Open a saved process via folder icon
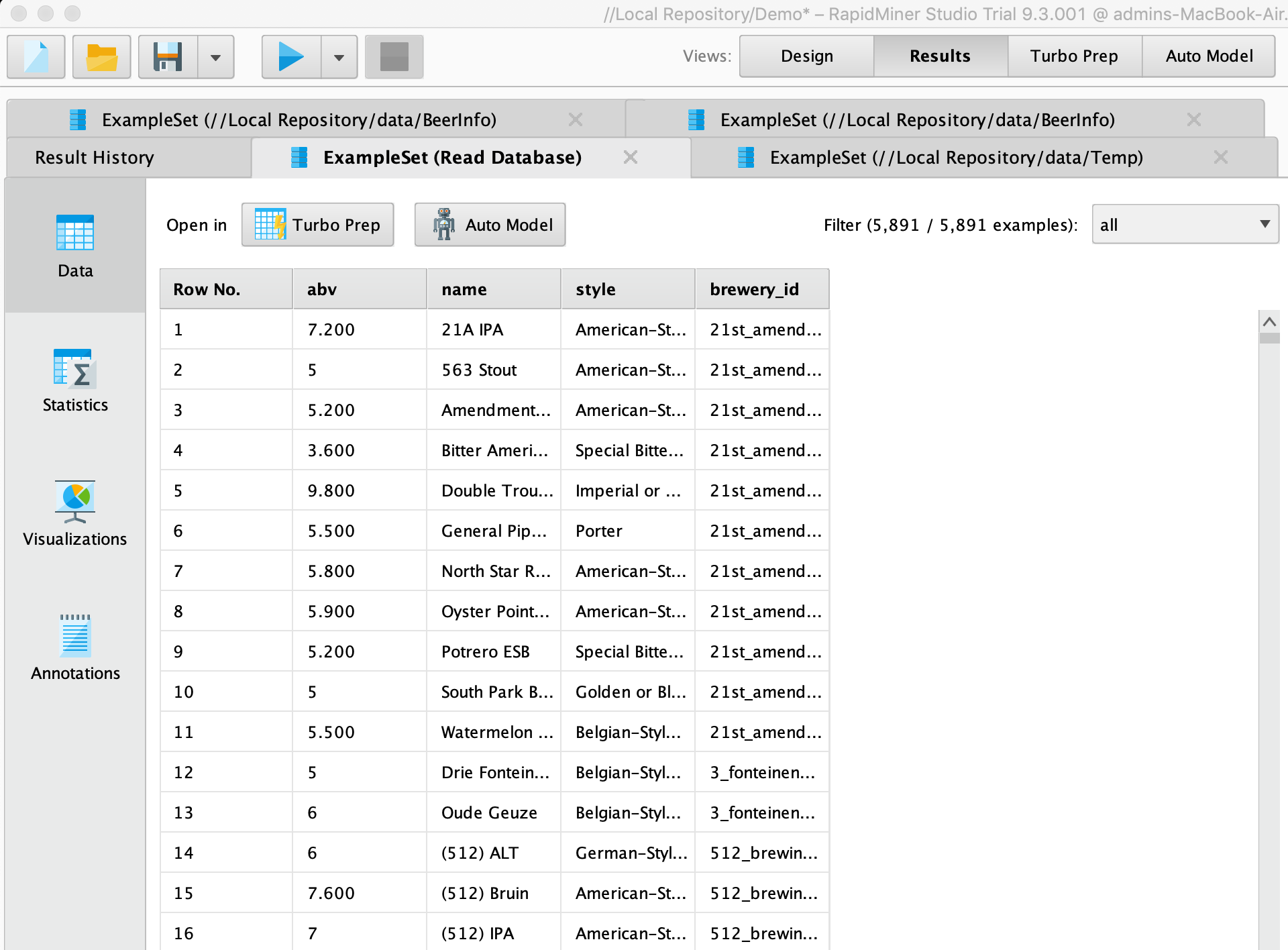The image size is (1288, 950). [x=101, y=57]
